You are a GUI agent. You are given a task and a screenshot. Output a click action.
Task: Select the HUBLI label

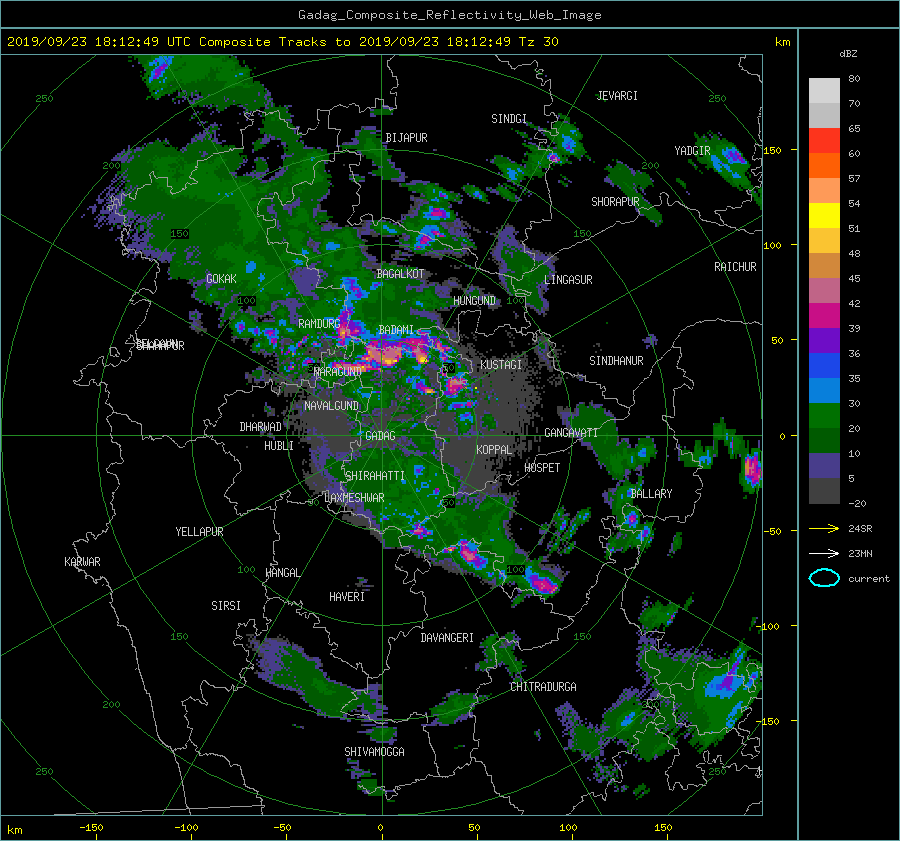tap(279, 446)
